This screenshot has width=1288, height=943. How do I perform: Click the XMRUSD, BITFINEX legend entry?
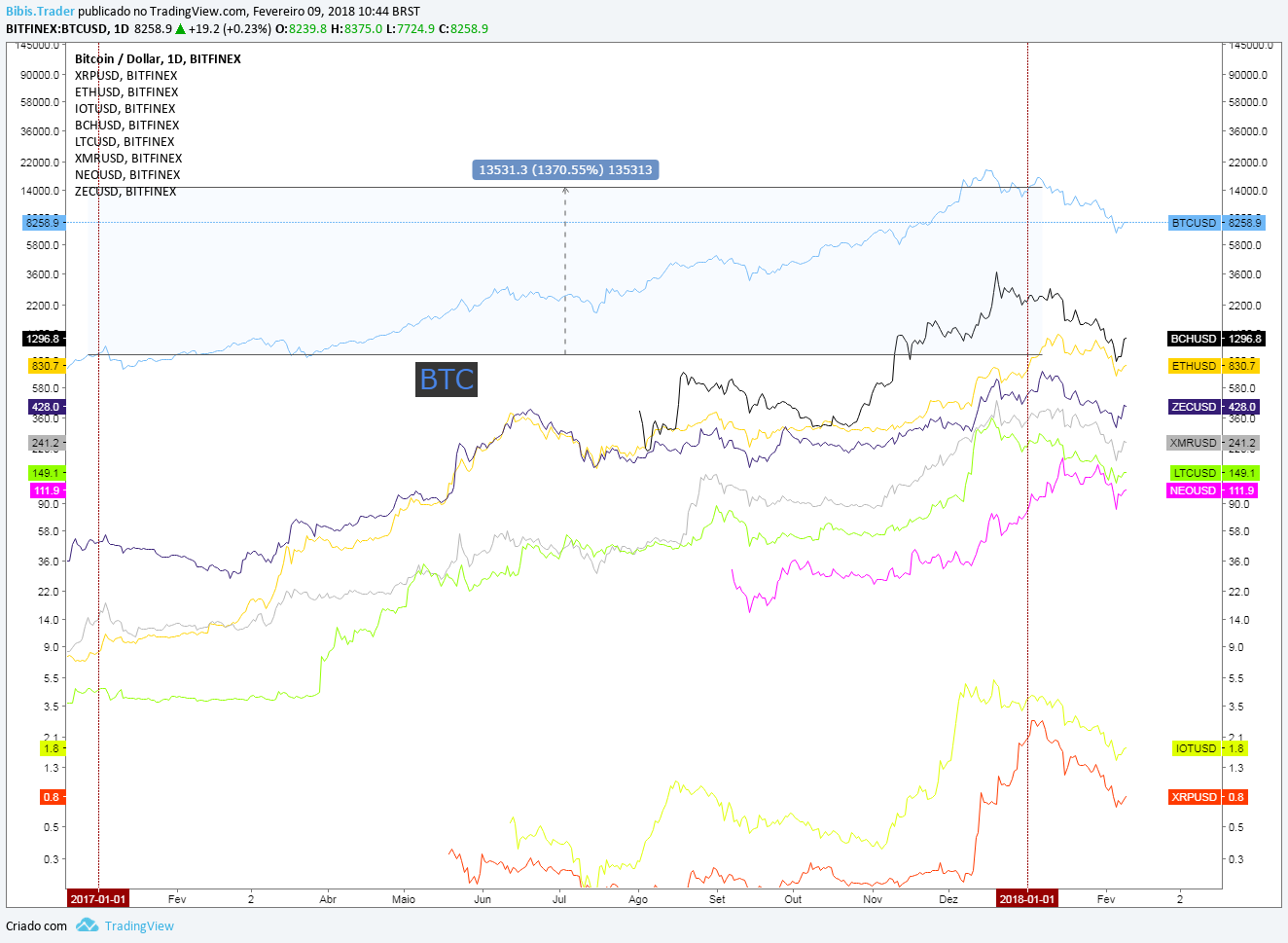click(x=128, y=159)
